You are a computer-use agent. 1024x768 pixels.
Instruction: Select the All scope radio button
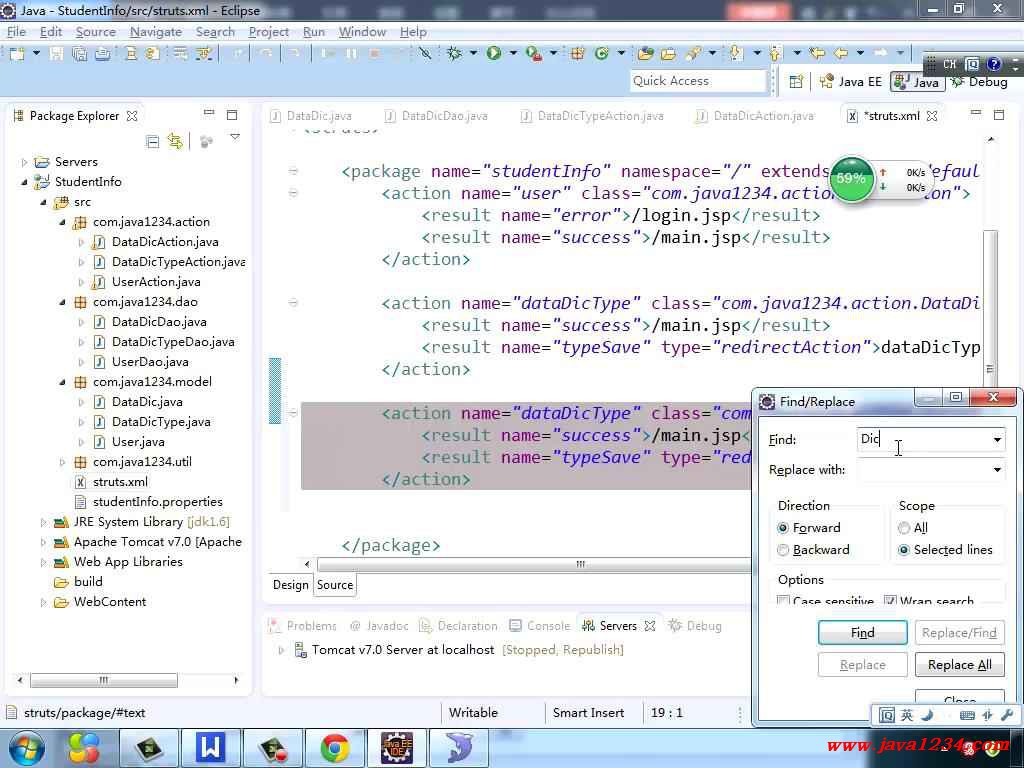(x=904, y=528)
